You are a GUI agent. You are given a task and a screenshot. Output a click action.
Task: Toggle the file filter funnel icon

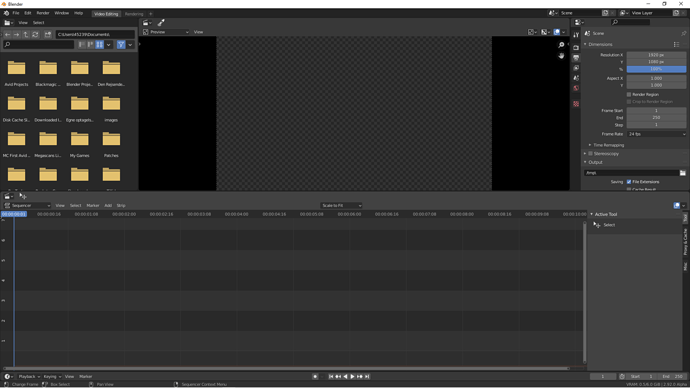121,44
